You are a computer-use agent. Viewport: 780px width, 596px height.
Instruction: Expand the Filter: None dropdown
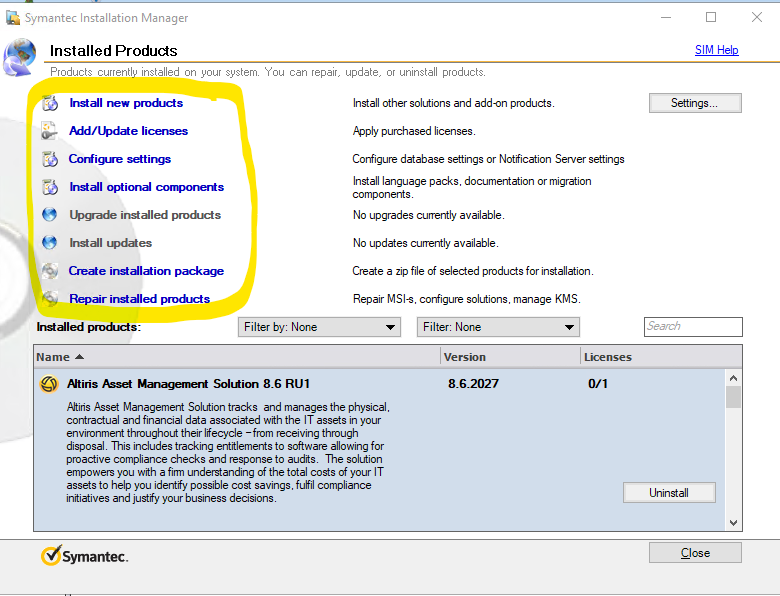click(498, 327)
